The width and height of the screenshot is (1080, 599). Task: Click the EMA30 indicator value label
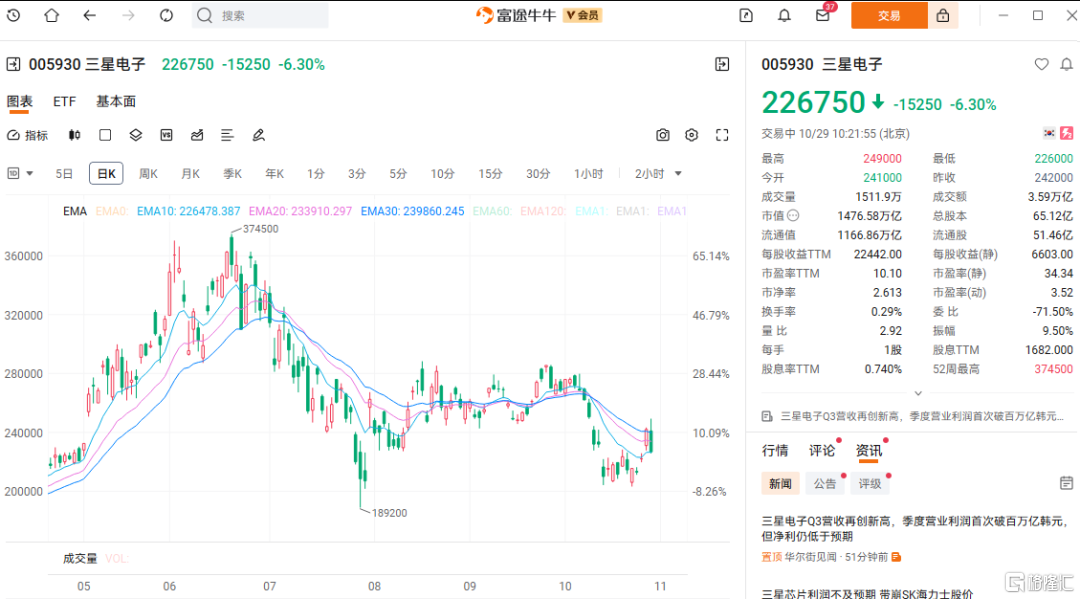(413, 211)
